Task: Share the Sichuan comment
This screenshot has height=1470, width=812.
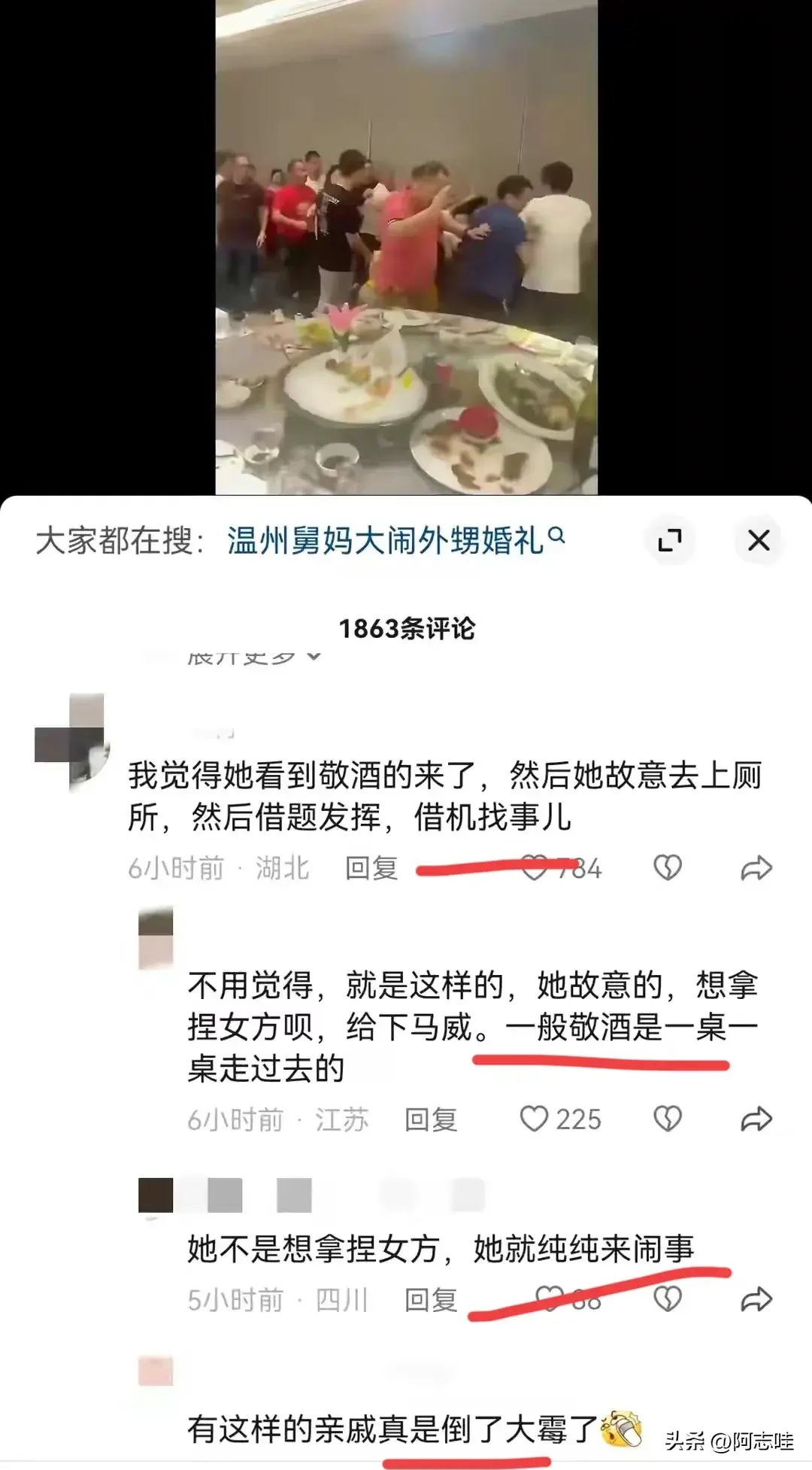Action: pyautogui.click(x=756, y=1299)
